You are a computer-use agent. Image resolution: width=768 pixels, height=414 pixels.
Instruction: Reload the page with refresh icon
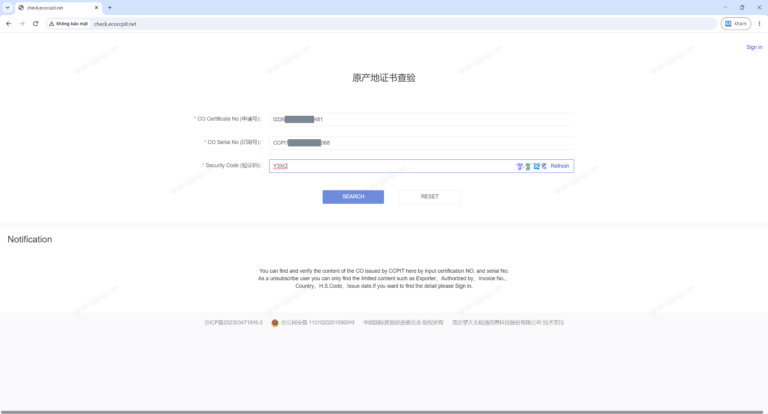pyautogui.click(x=35, y=24)
